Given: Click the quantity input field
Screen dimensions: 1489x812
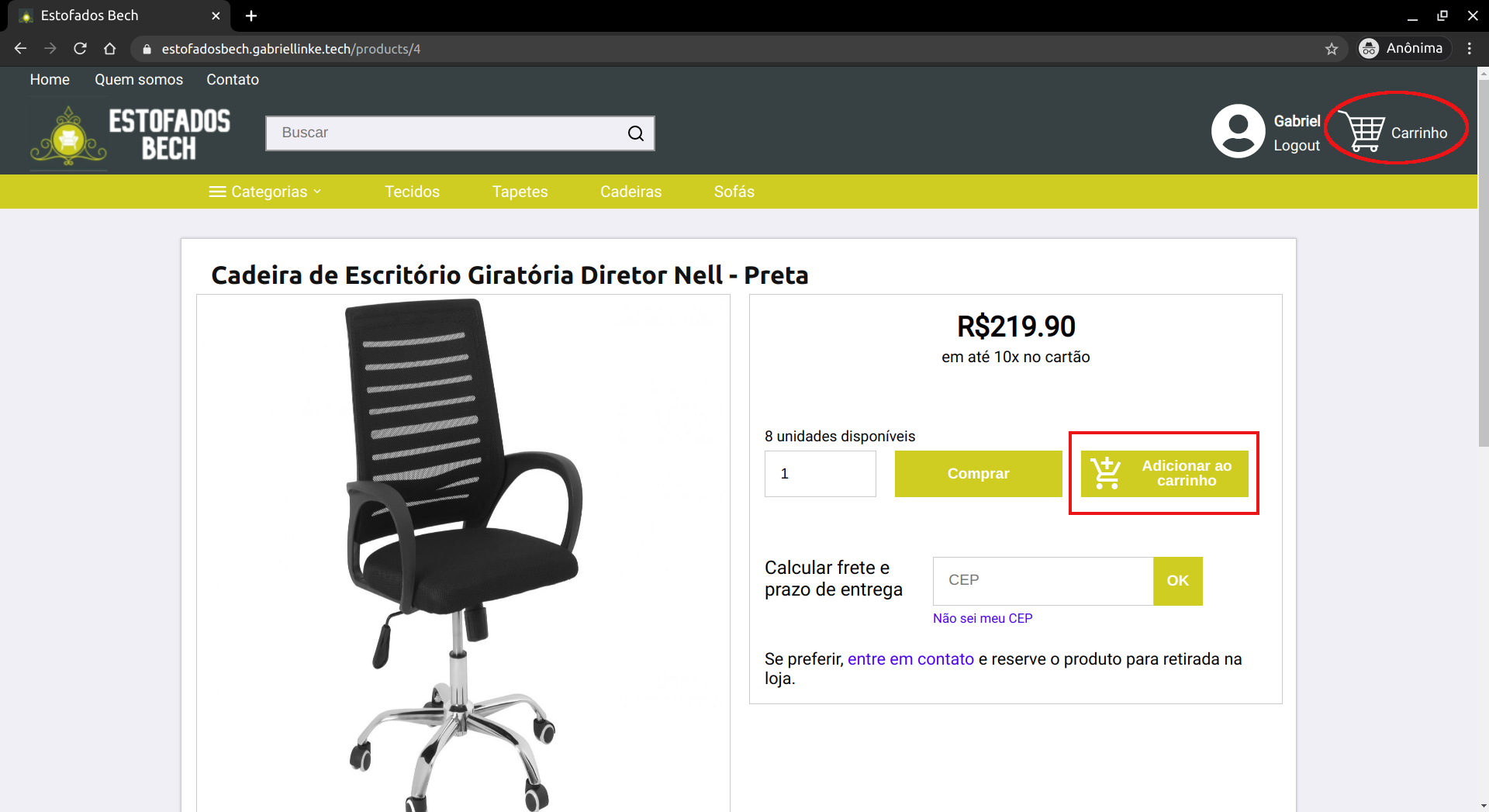Looking at the screenshot, I should 820,474.
